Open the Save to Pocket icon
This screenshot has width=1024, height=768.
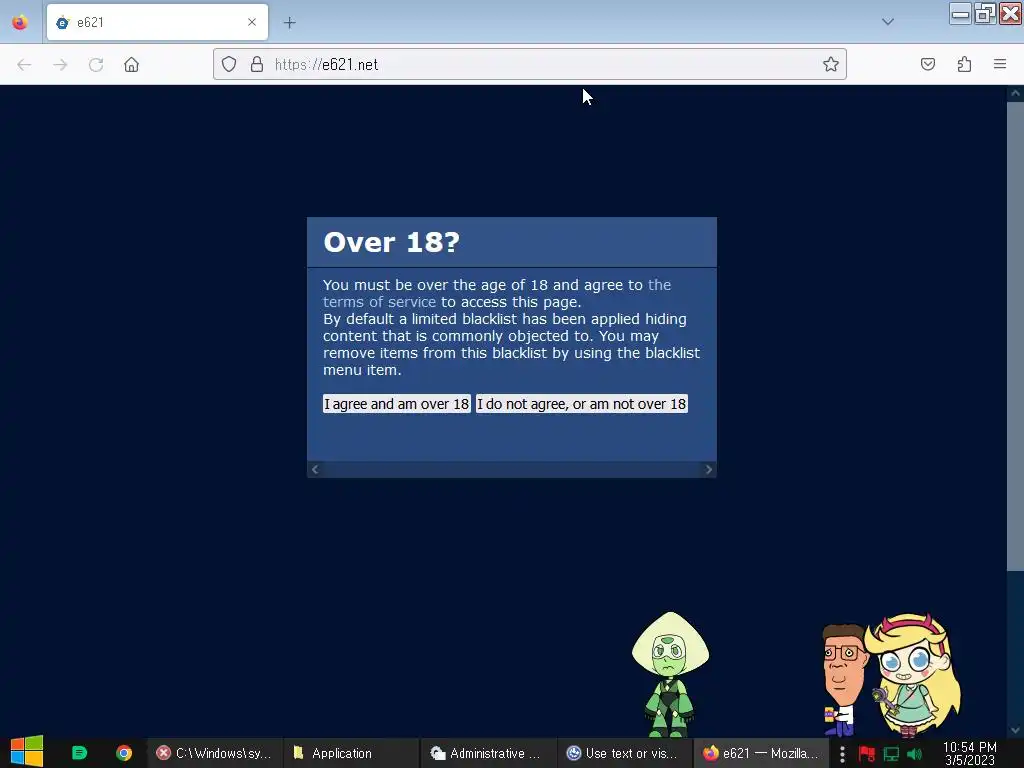[927, 64]
